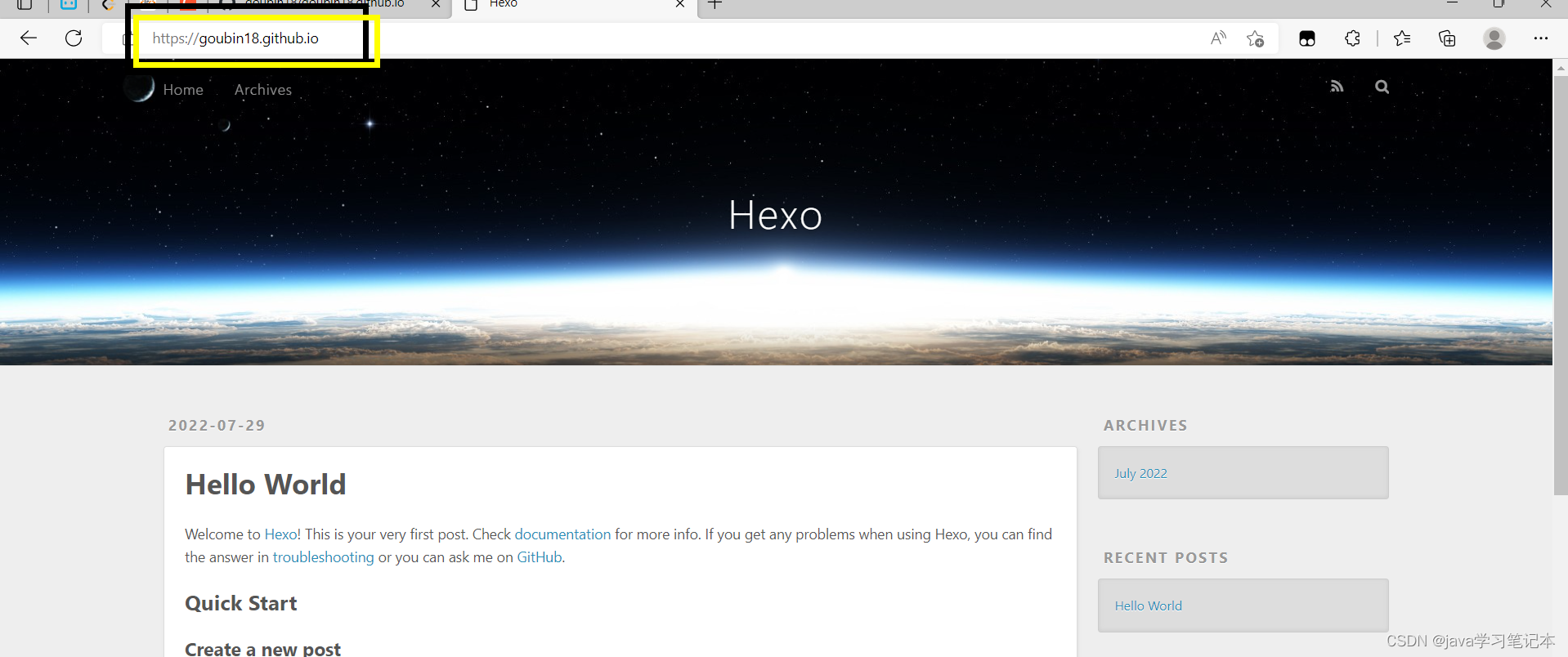Open Hello World in Recent Posts
The image size is (1568, 657).
point(1148,606)
